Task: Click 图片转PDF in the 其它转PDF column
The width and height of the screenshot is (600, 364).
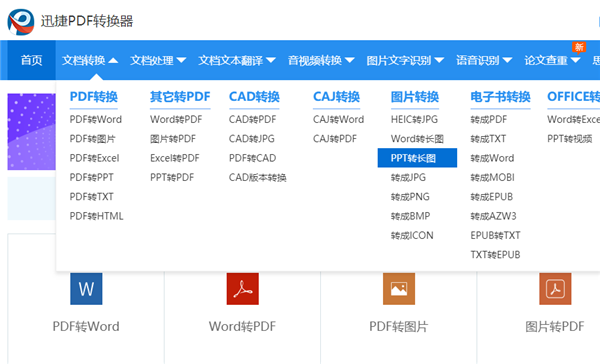Action: click(173, 139)
